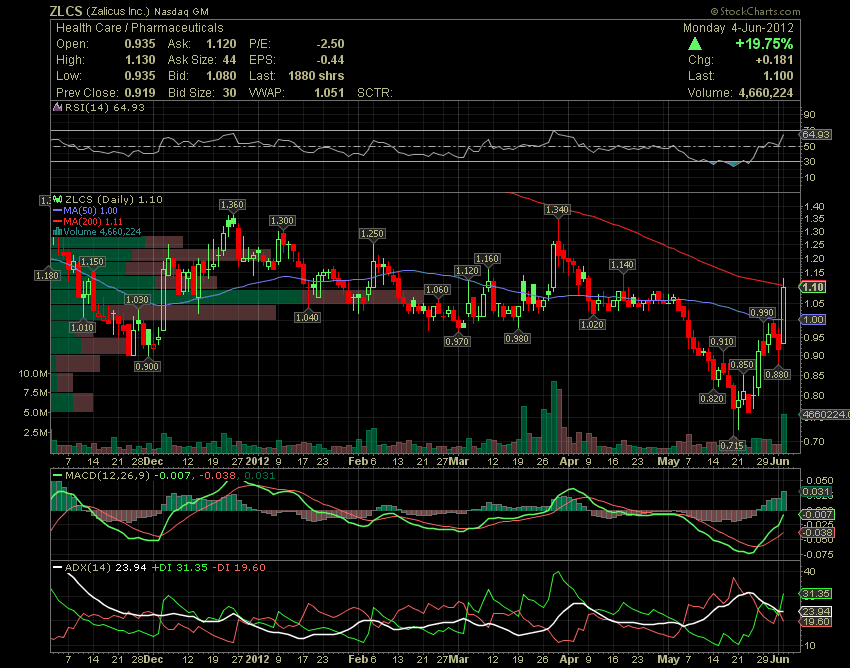This screenshot has height=668, width=850.
Task: Click the 1.140 price label on chart
Action: click(x=622, y=265)
